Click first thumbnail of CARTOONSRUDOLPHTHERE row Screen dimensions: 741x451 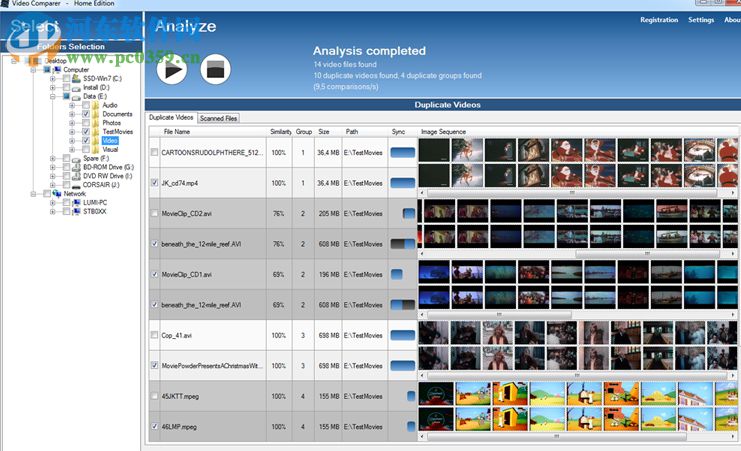(x=434, y=150)
